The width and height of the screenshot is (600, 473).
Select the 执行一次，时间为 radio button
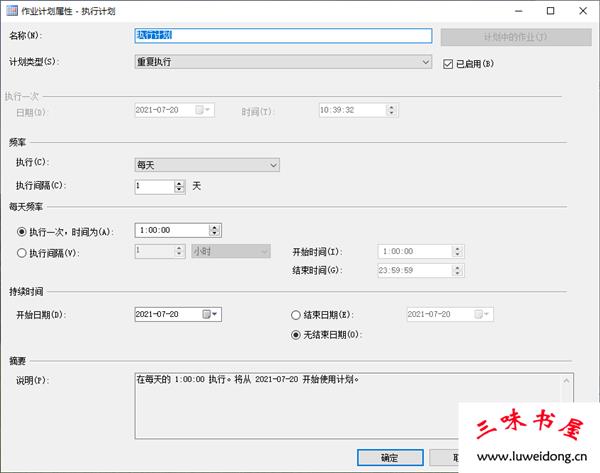pos(23,230)
